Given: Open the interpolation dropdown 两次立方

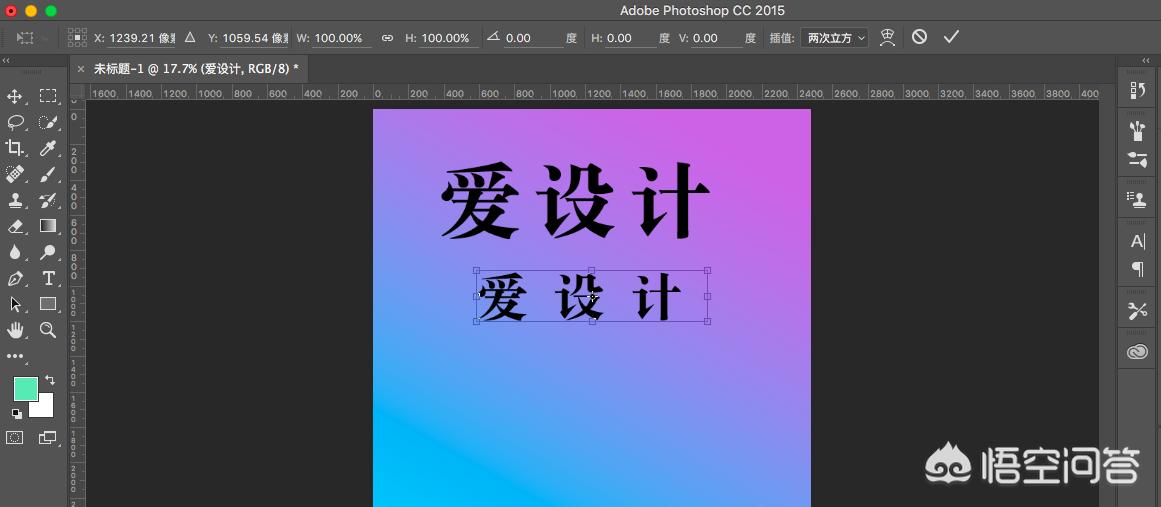Looking at the screenshot, I should click(834, 38).
